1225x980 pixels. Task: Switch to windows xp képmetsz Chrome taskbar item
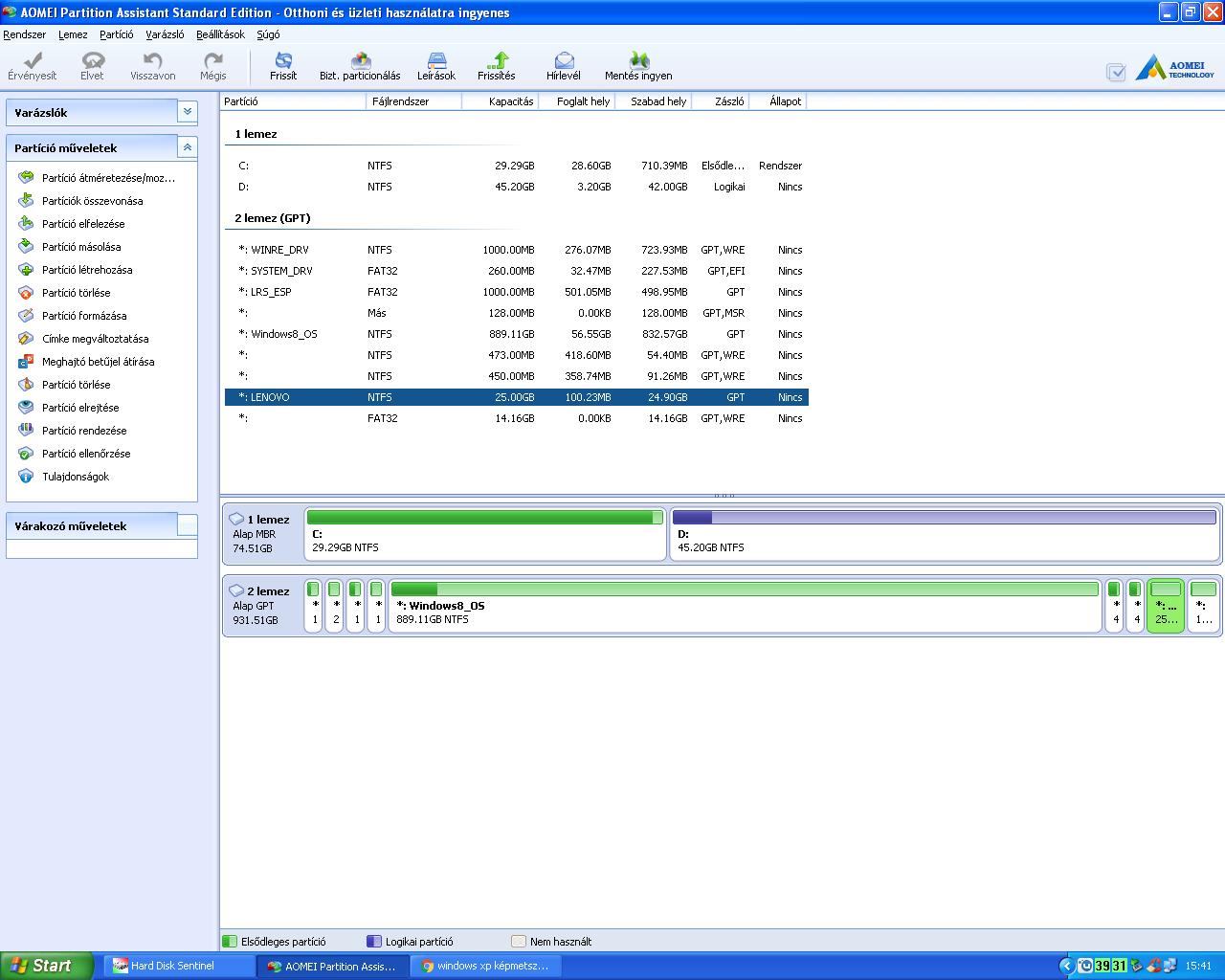click(486, 966)
